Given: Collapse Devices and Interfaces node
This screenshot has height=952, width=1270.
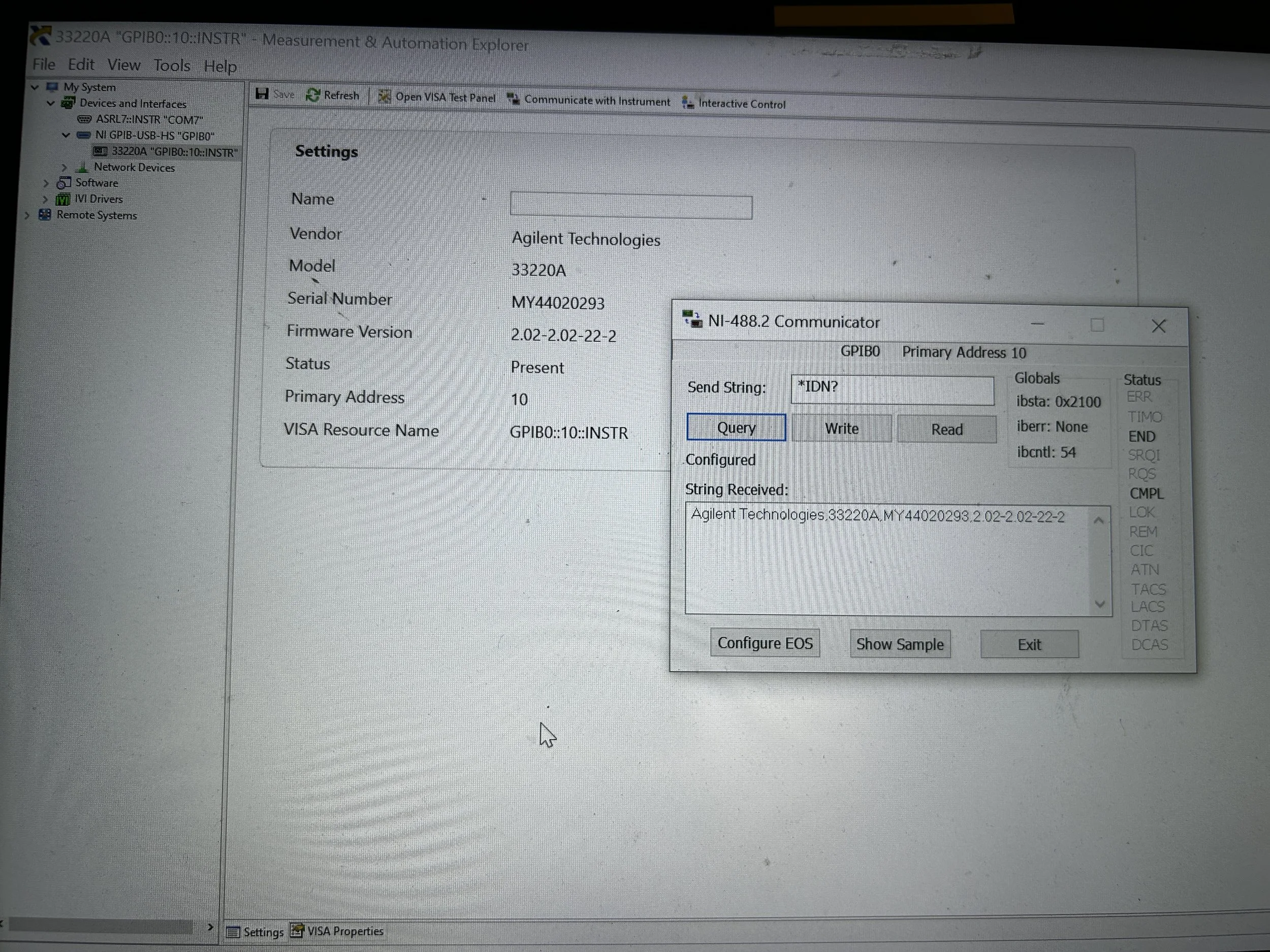Looking at the screenshot, I should click(50, 103).
